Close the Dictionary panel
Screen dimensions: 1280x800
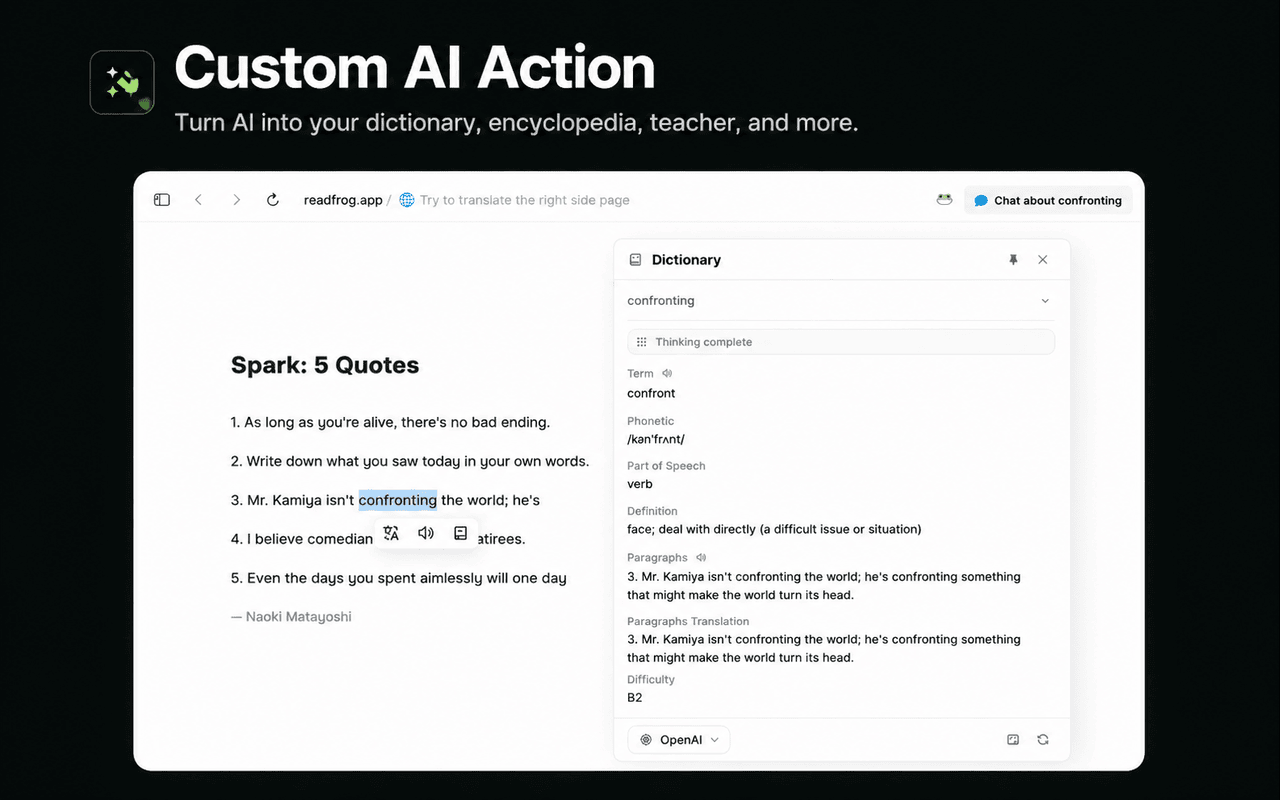point(1043,260)
